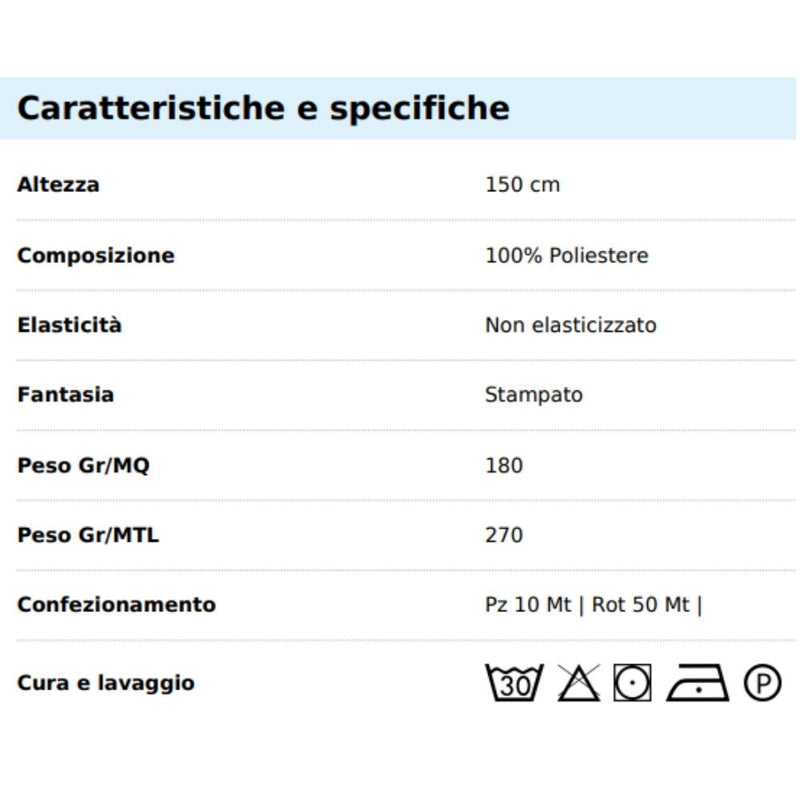This screenshot has height=800, width=800.
Task: Click the tumble dry low icon
Action: tap(632, 682)
